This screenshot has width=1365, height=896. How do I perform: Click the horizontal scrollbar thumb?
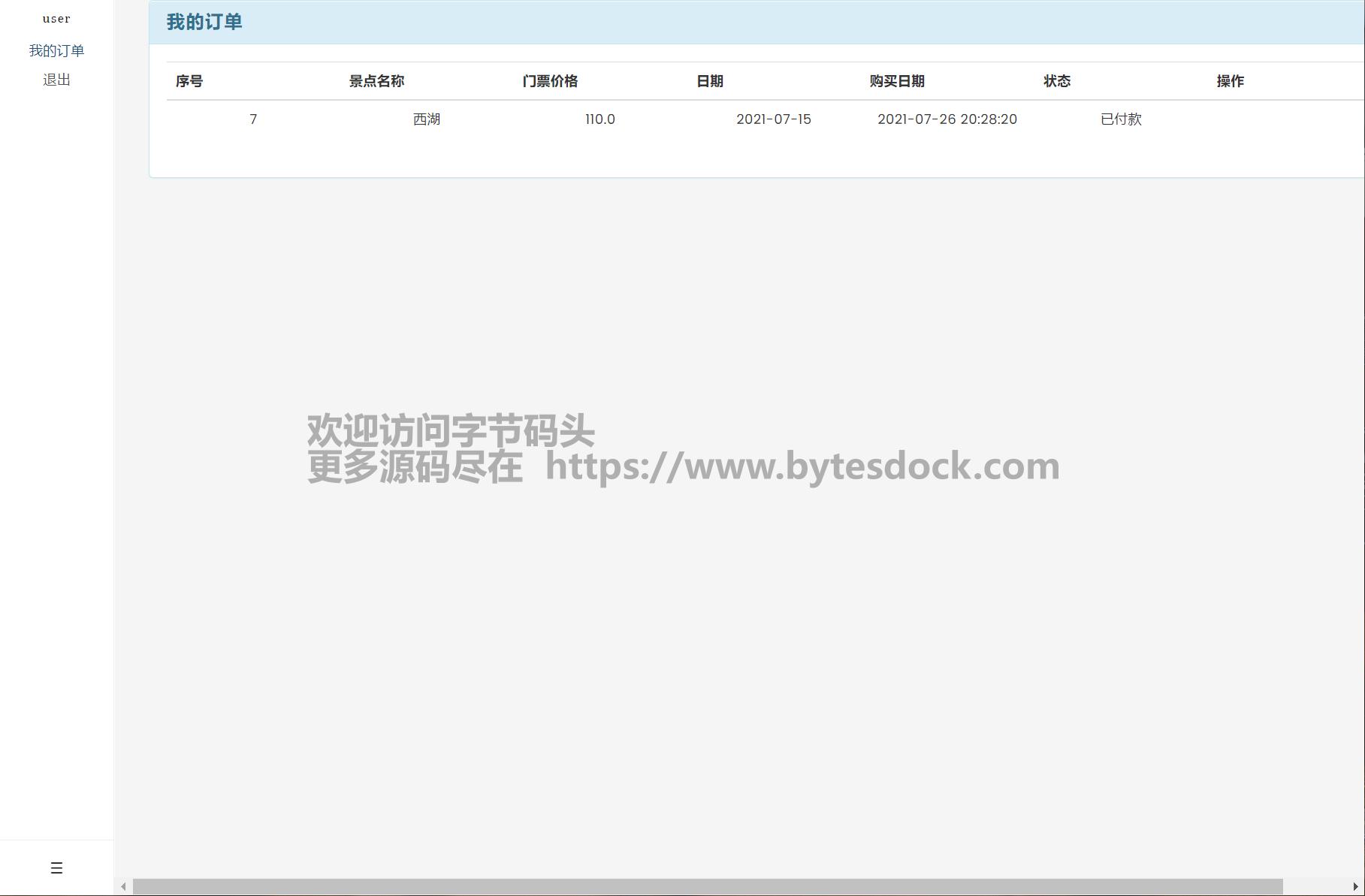[708, 887]
